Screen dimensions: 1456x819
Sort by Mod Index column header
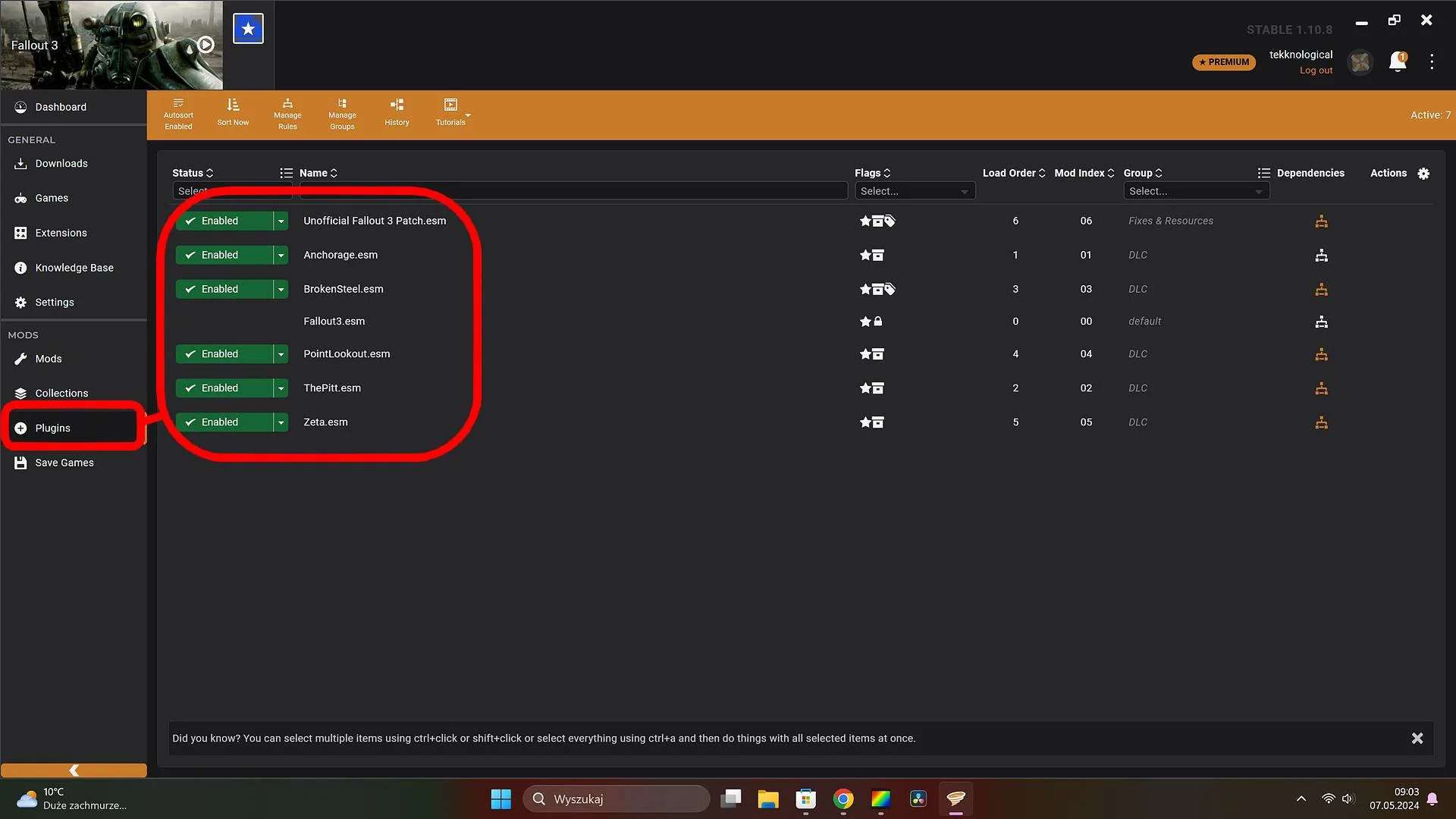[1084, 173]
